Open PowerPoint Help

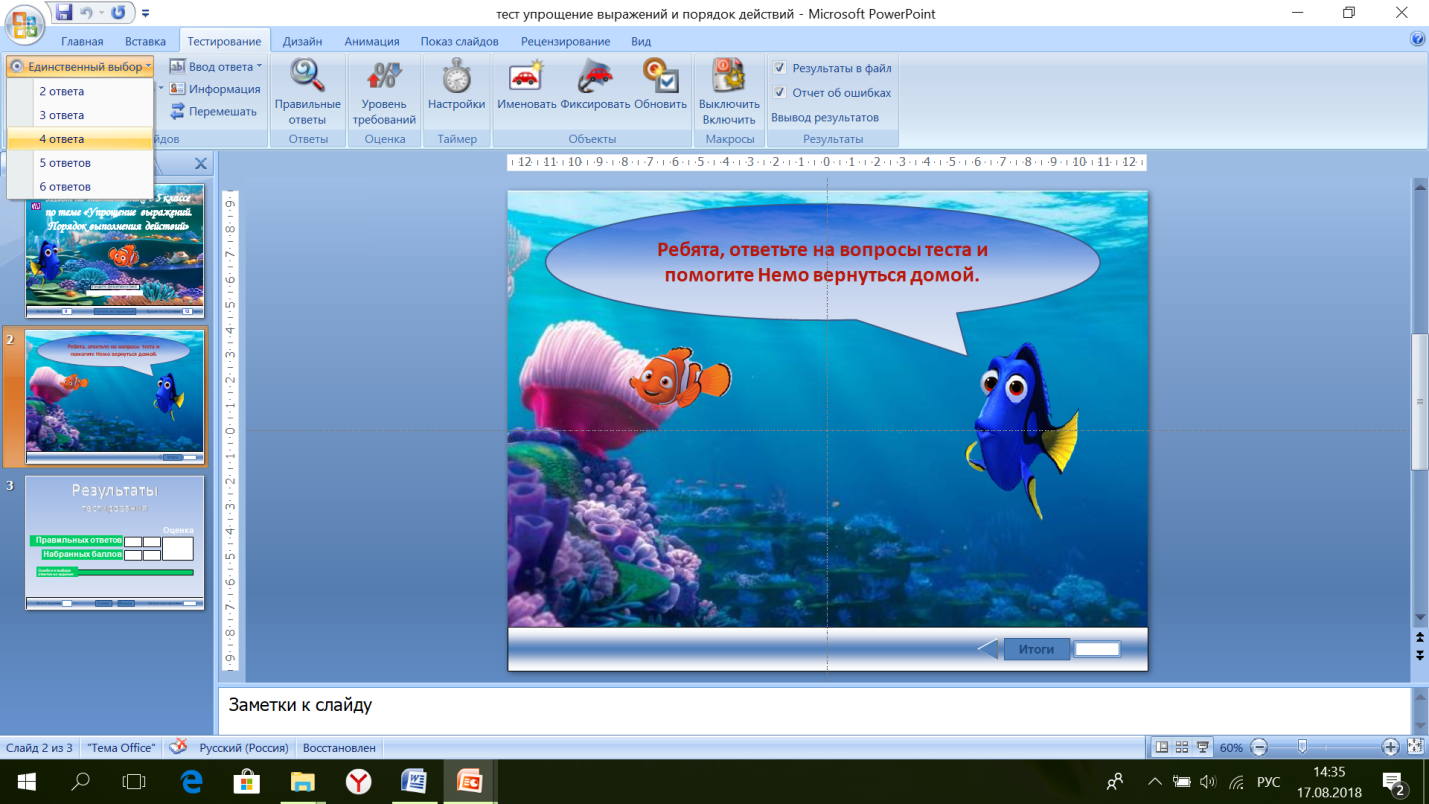click(1417, 40)
